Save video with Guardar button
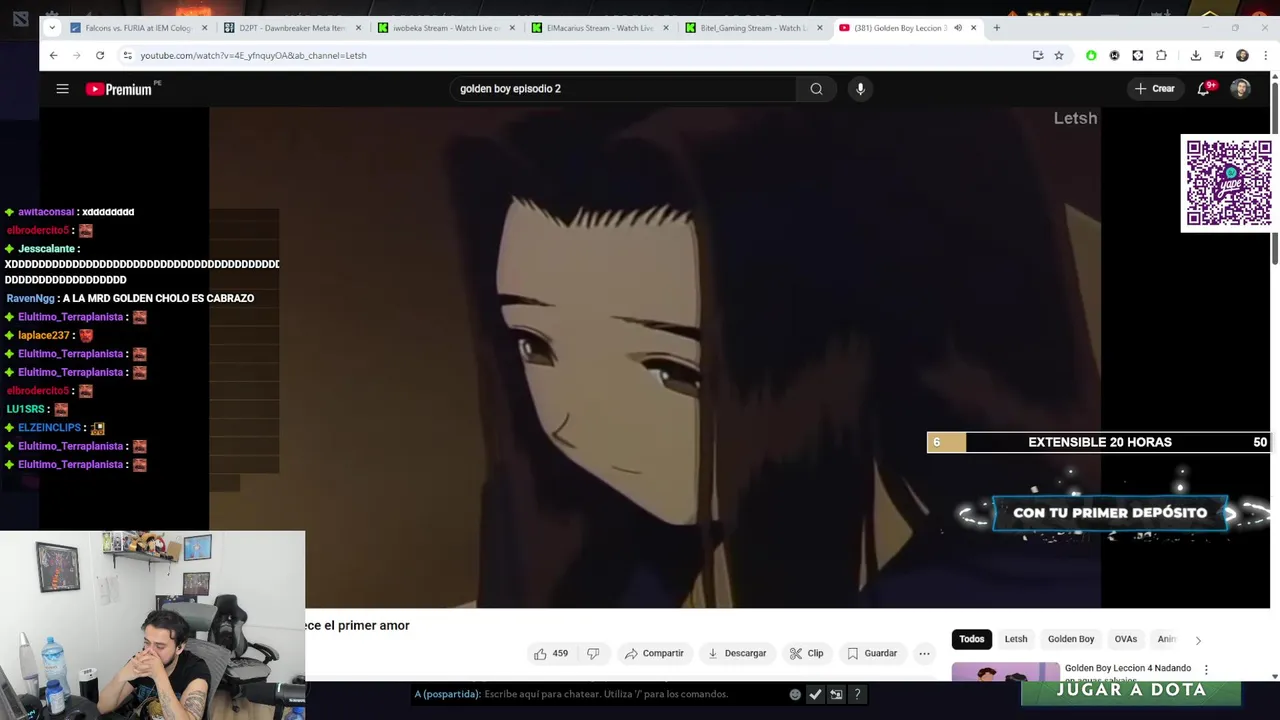This screenshot has height=720, width=1280. point(872,653)
